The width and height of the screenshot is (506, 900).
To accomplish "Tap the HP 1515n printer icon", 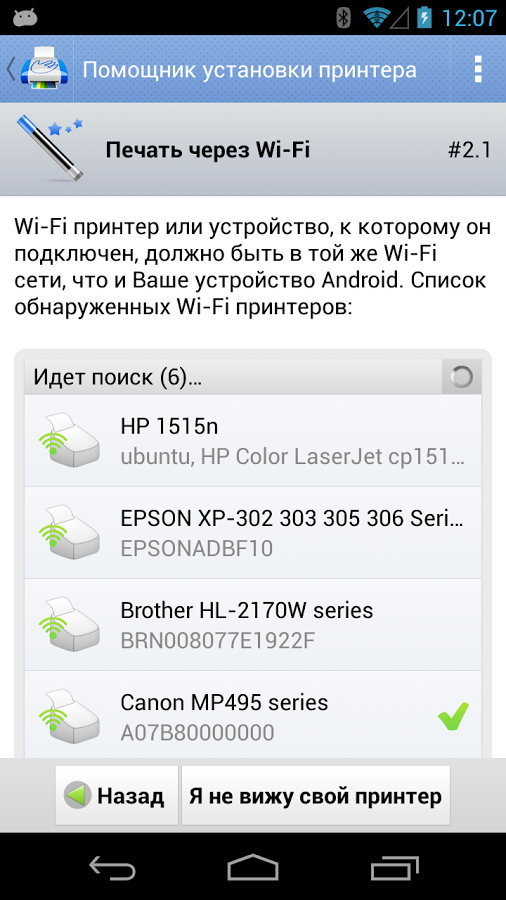I will click(x=69, y=440).
